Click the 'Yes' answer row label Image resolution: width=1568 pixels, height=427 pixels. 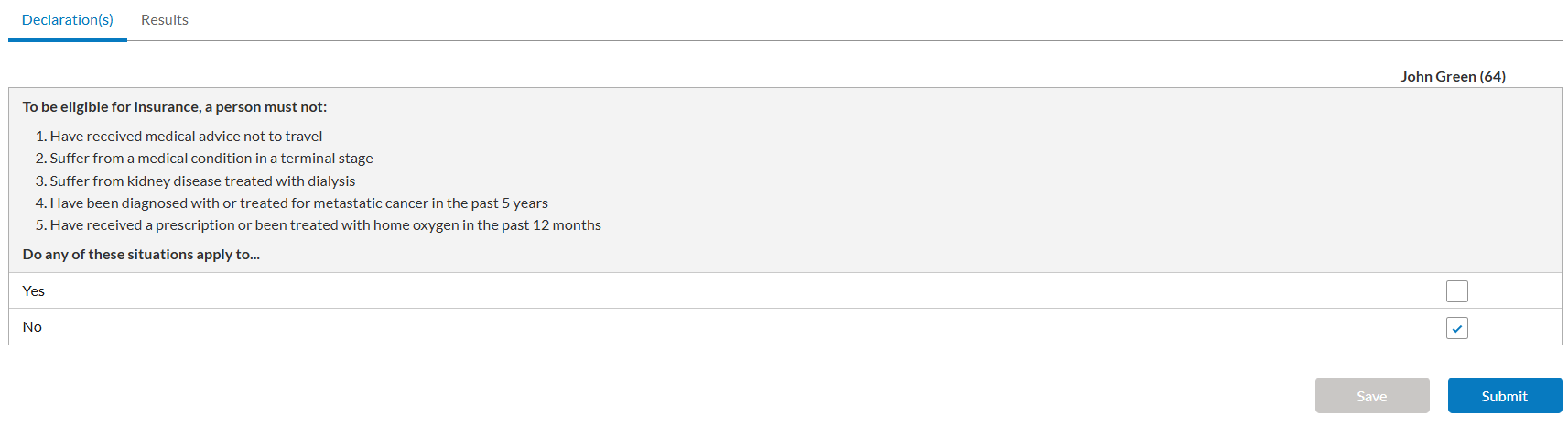[x=34, y=291]
